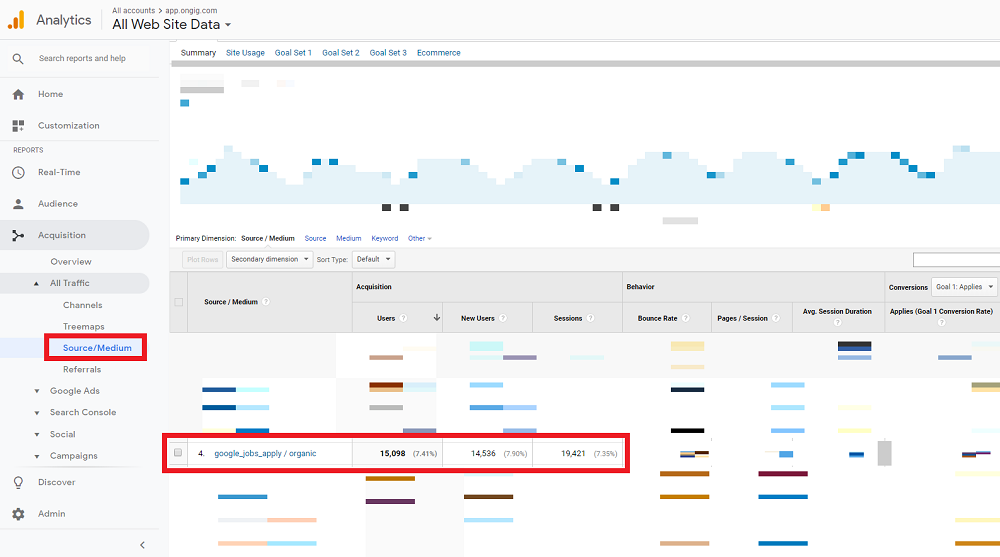
Task: Switch to the Site Usage tab
Action: pyautogui.click(x=246, y=53)
